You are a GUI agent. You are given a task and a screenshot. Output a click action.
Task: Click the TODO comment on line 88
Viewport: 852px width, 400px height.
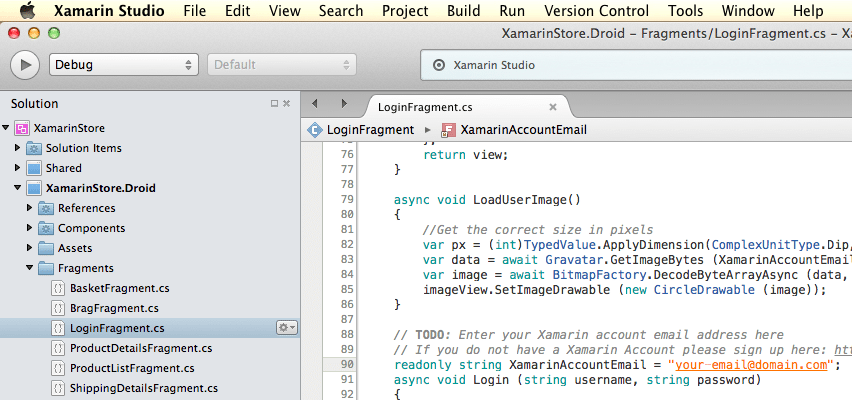[x=588, y=335]
